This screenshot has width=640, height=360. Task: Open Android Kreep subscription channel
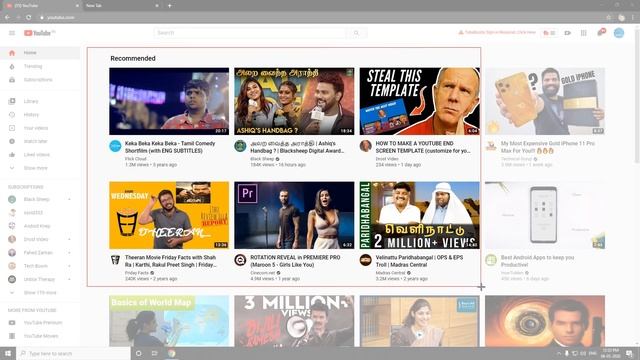pyautogui.click(x=40, y=226)
